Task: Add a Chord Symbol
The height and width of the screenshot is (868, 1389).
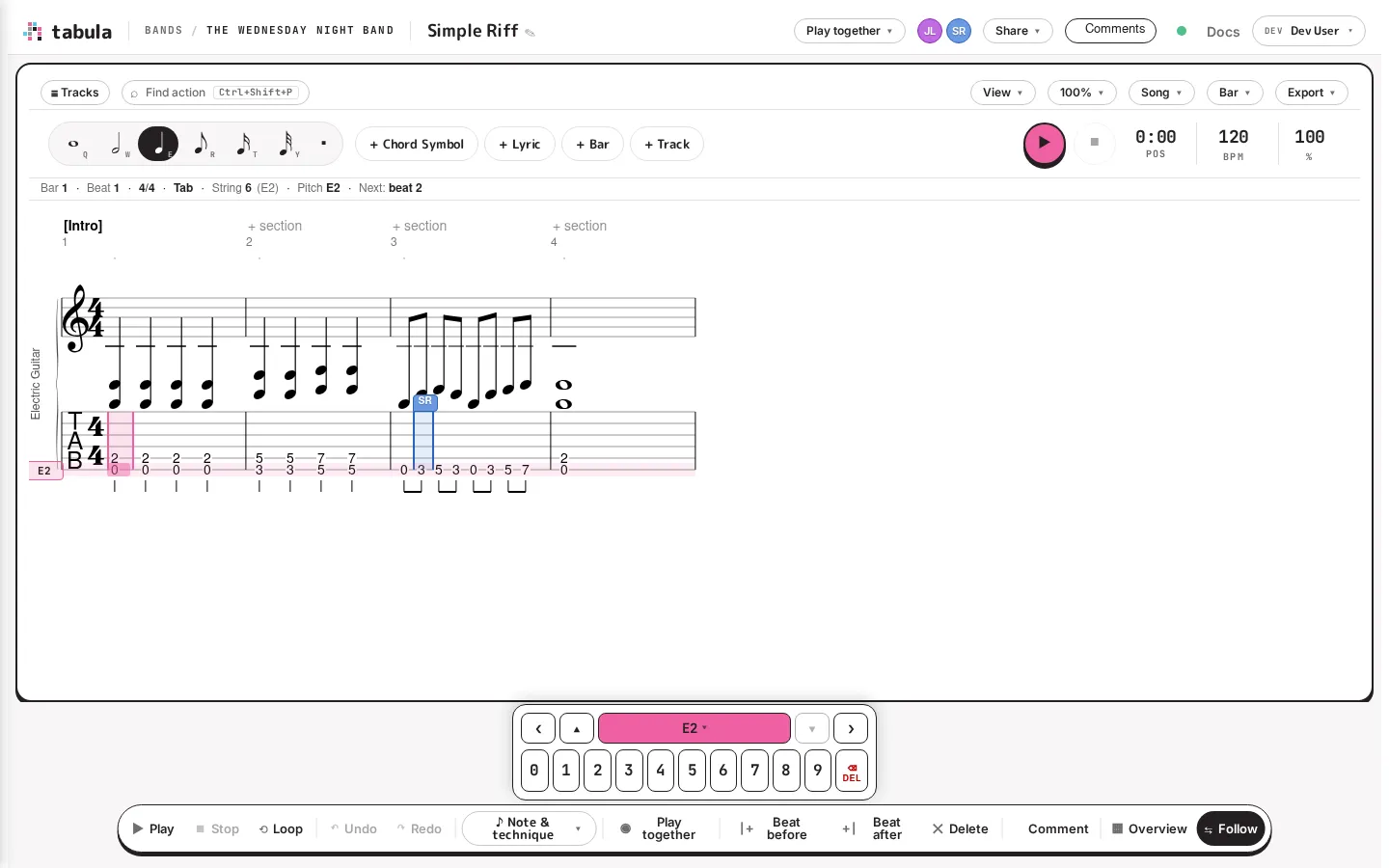Action: pyautogui.click(x=417, y=145)
